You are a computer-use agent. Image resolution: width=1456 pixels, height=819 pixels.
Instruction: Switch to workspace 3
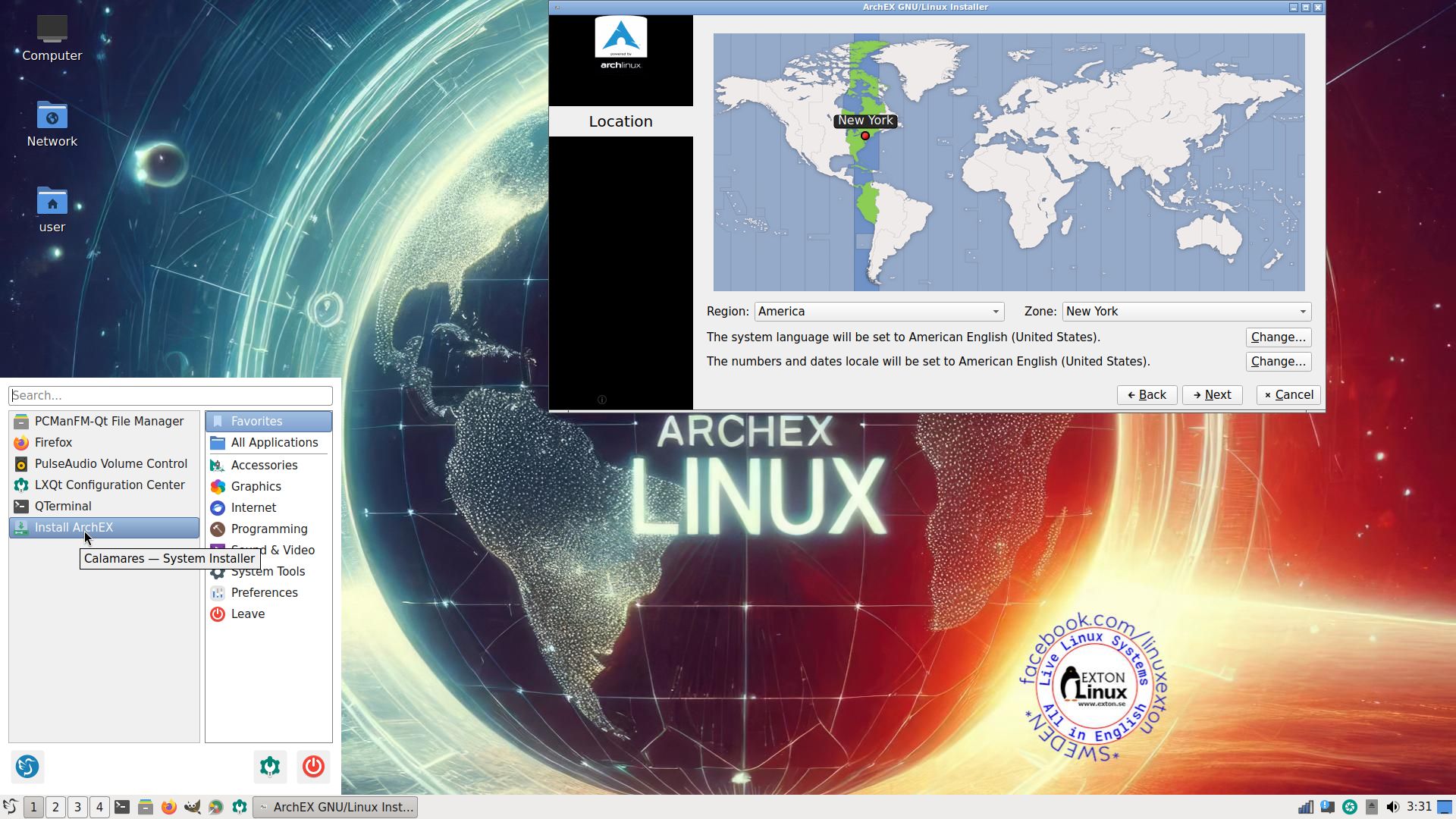pyautogui.click(x=77, y=807)
